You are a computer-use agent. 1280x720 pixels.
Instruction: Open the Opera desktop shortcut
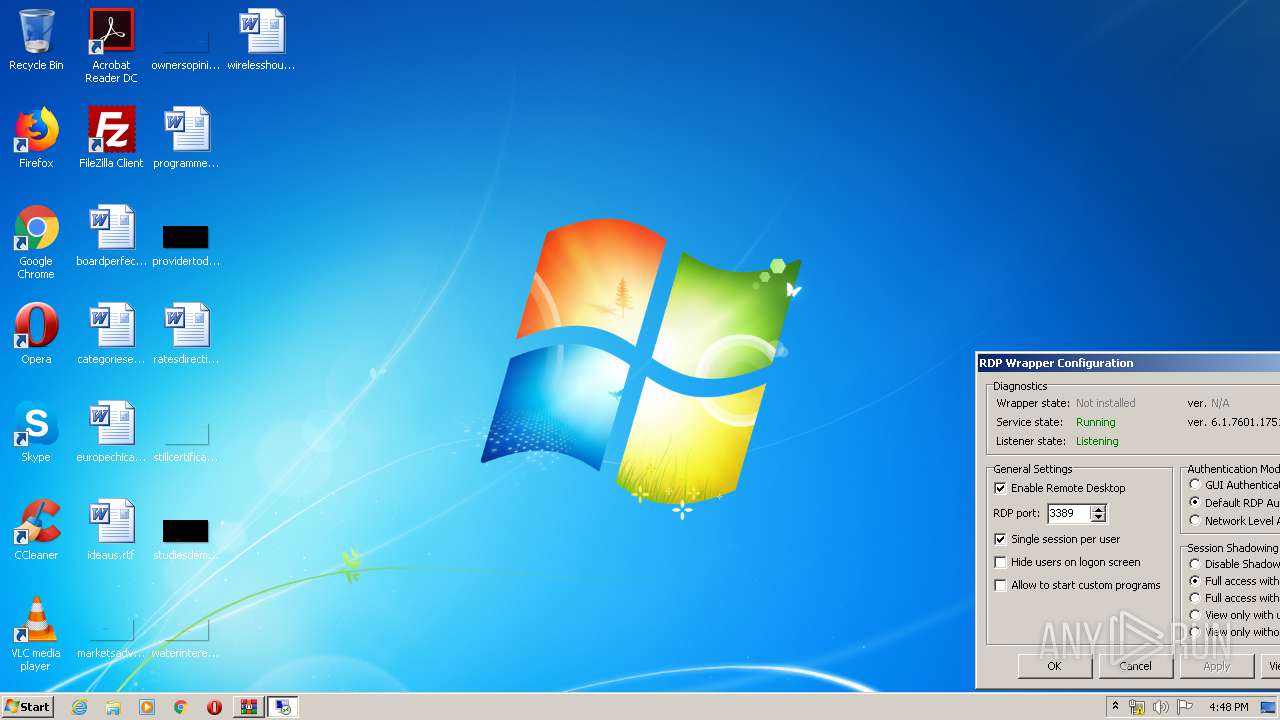tap(36, 334)
